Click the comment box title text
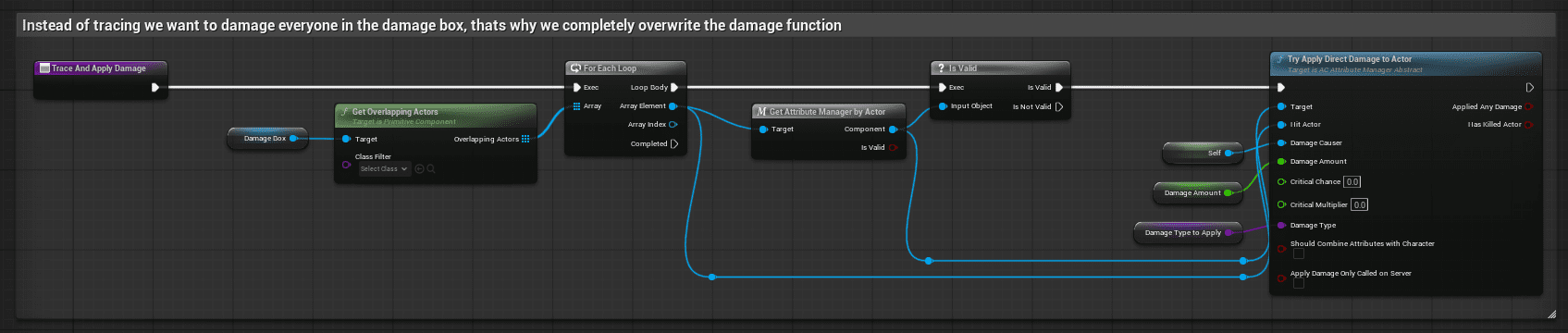This screenshot has width=1568, height=333. coord(432,25)
